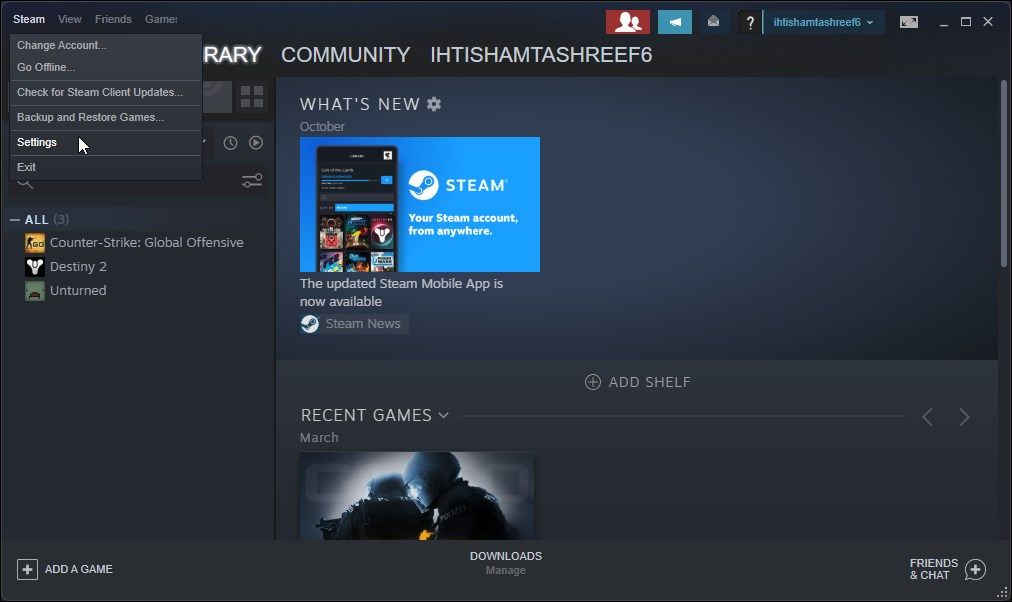Viewport: 1012px width, 602px height.
Task: Expand the RECENT GAMES dropdown
Action: point(443,415)
